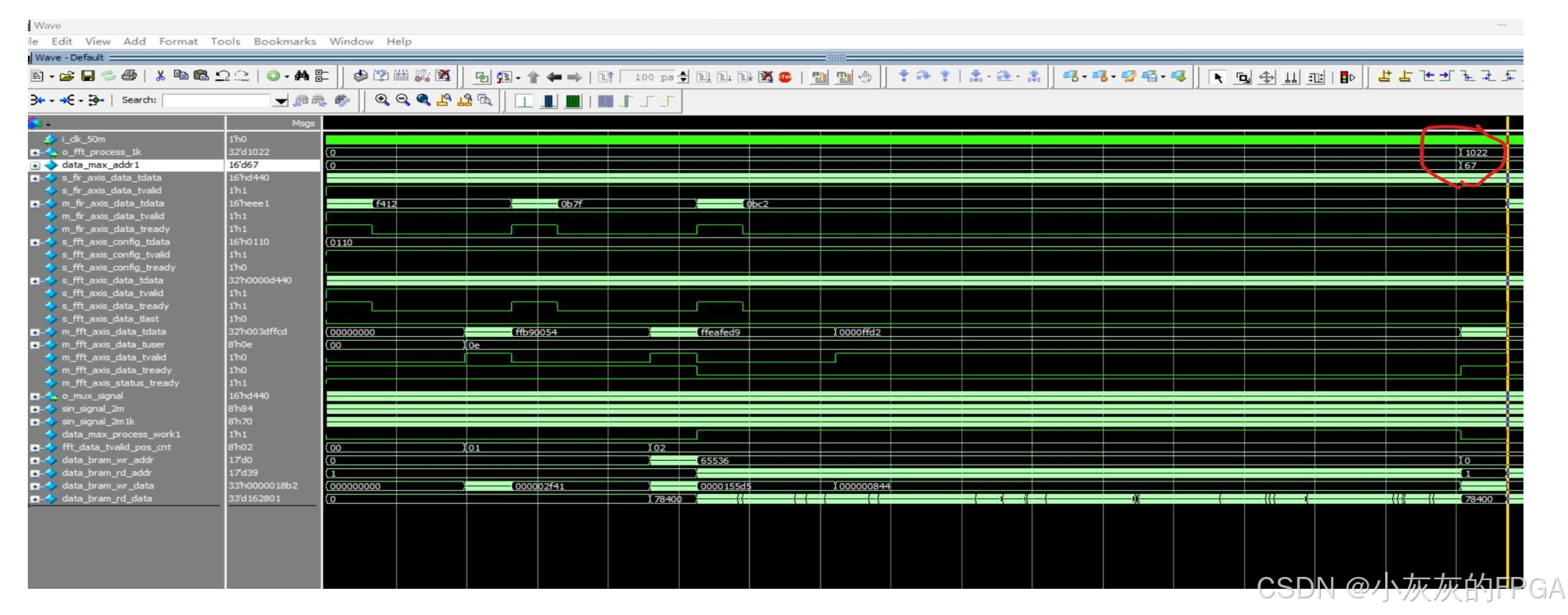Screen dimensions: 1568x615
Task: Open the Search field dropdown arrow
Action: (281, 100)
